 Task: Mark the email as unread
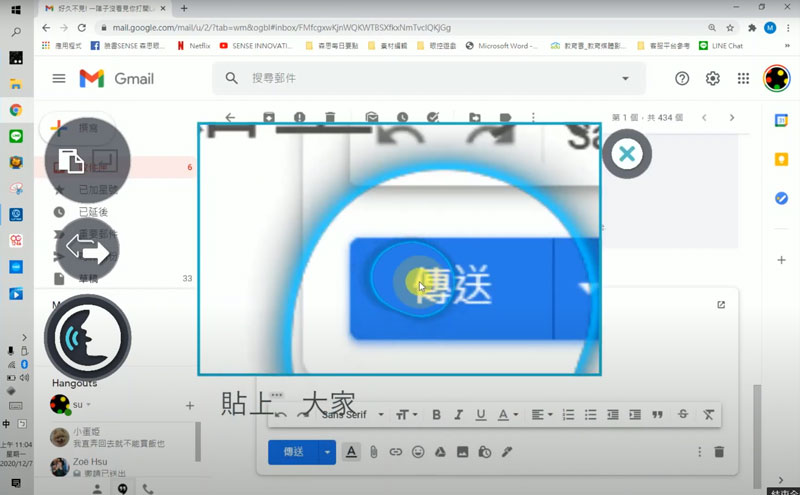[372, 117]
